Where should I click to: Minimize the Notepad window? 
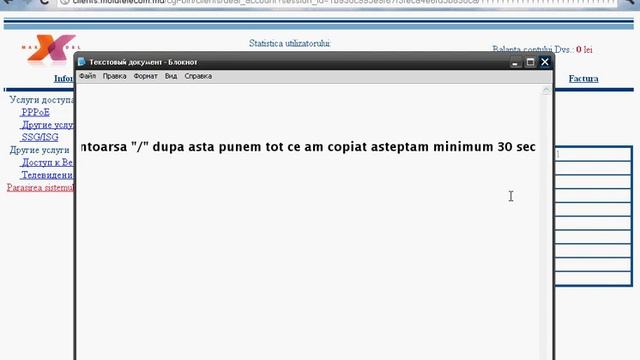[515, 62]
